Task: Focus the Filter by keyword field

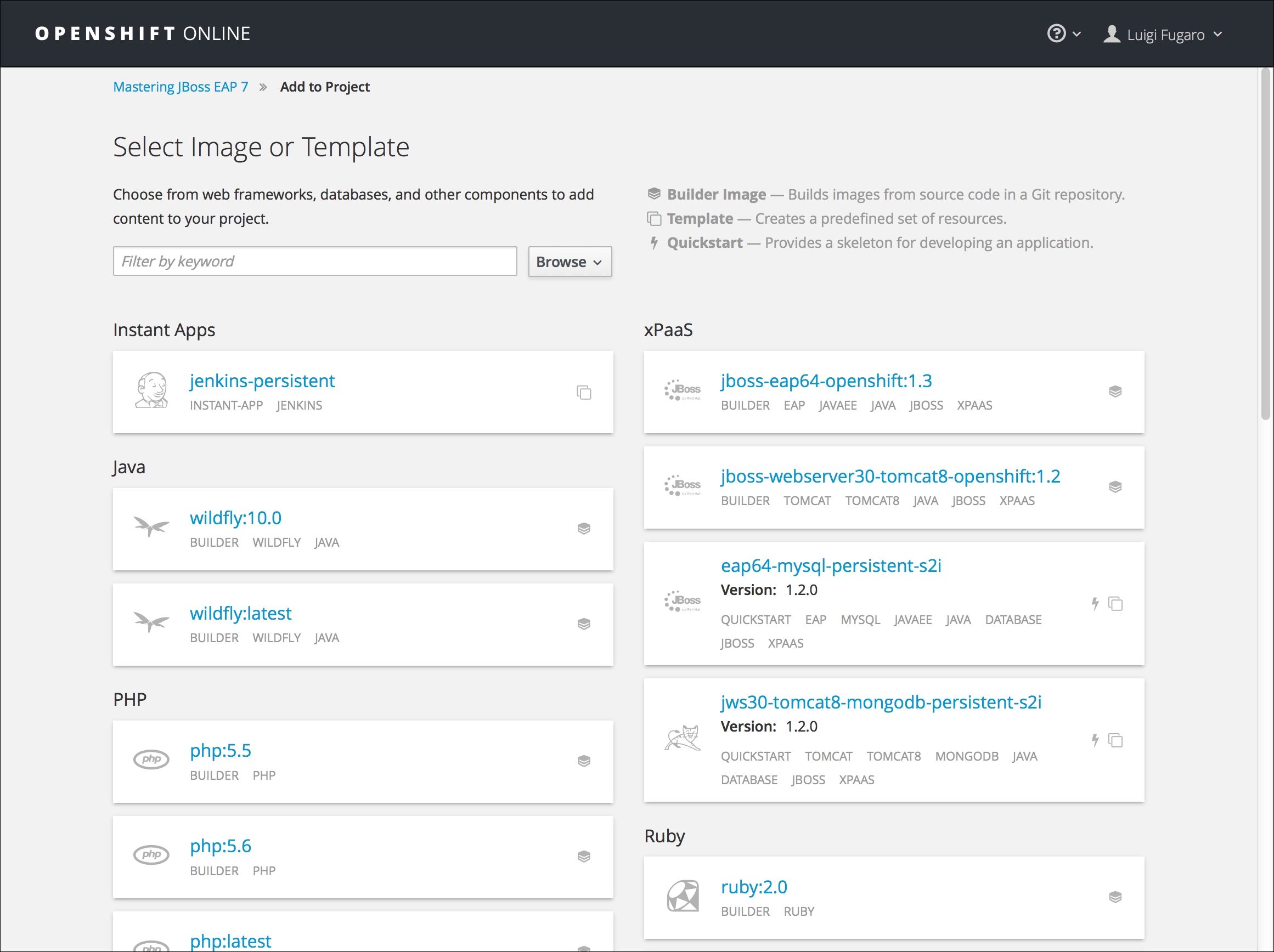Action: [x=315, y=262]
